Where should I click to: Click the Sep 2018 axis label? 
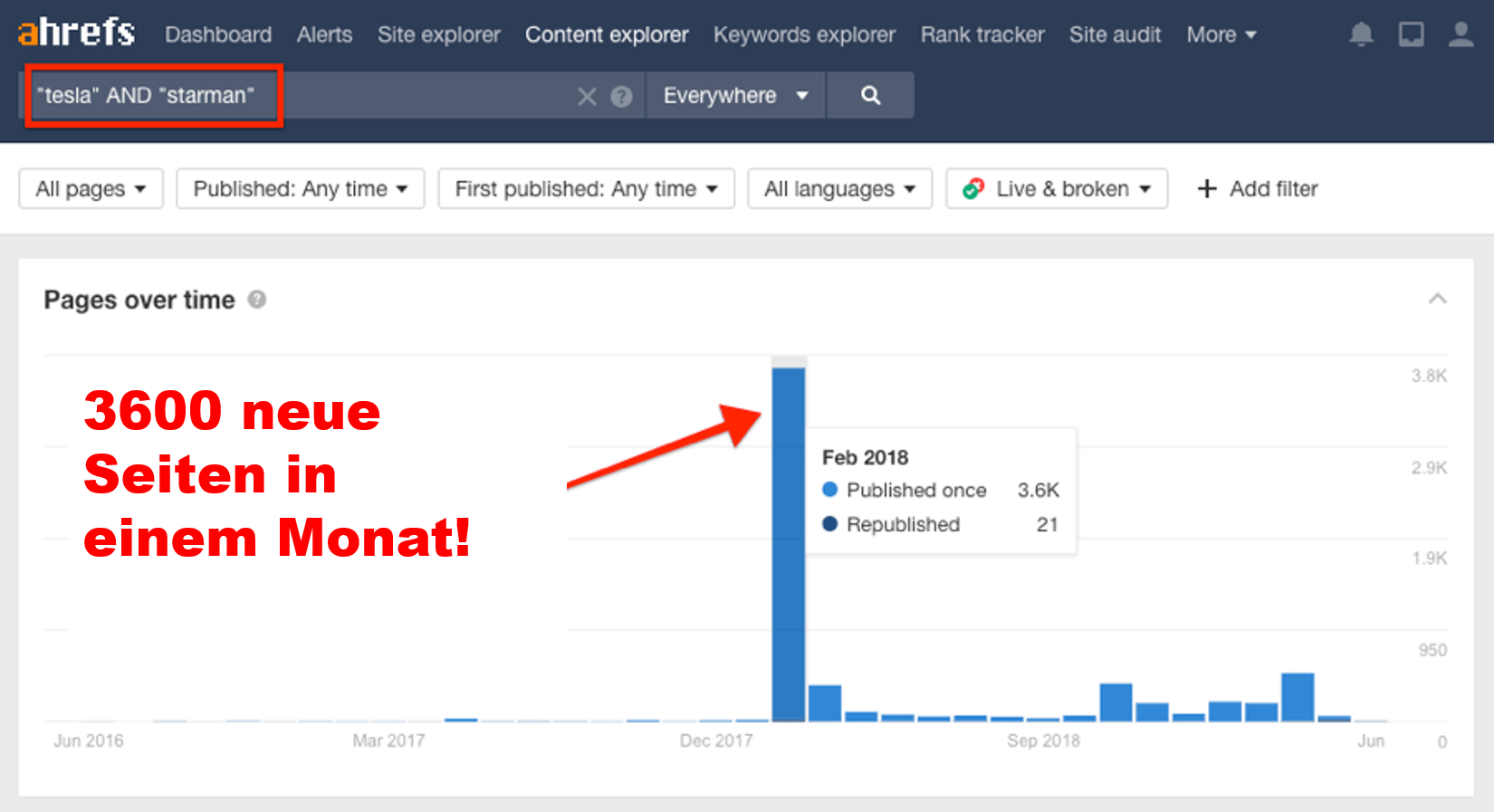coord(1043,740)
